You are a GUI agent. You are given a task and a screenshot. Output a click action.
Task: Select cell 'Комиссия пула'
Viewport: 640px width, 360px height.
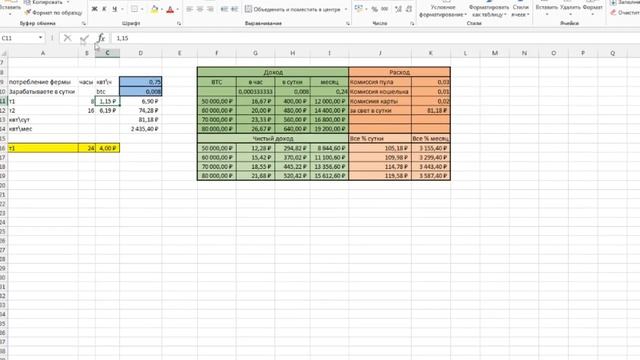pyautogui.click(x=380, y=82)
